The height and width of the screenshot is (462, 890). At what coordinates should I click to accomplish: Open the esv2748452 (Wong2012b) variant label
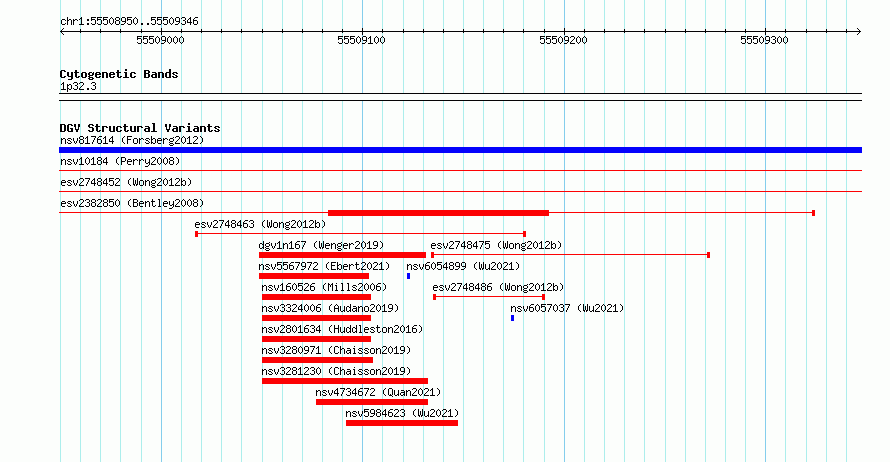(x=126, y=182)
